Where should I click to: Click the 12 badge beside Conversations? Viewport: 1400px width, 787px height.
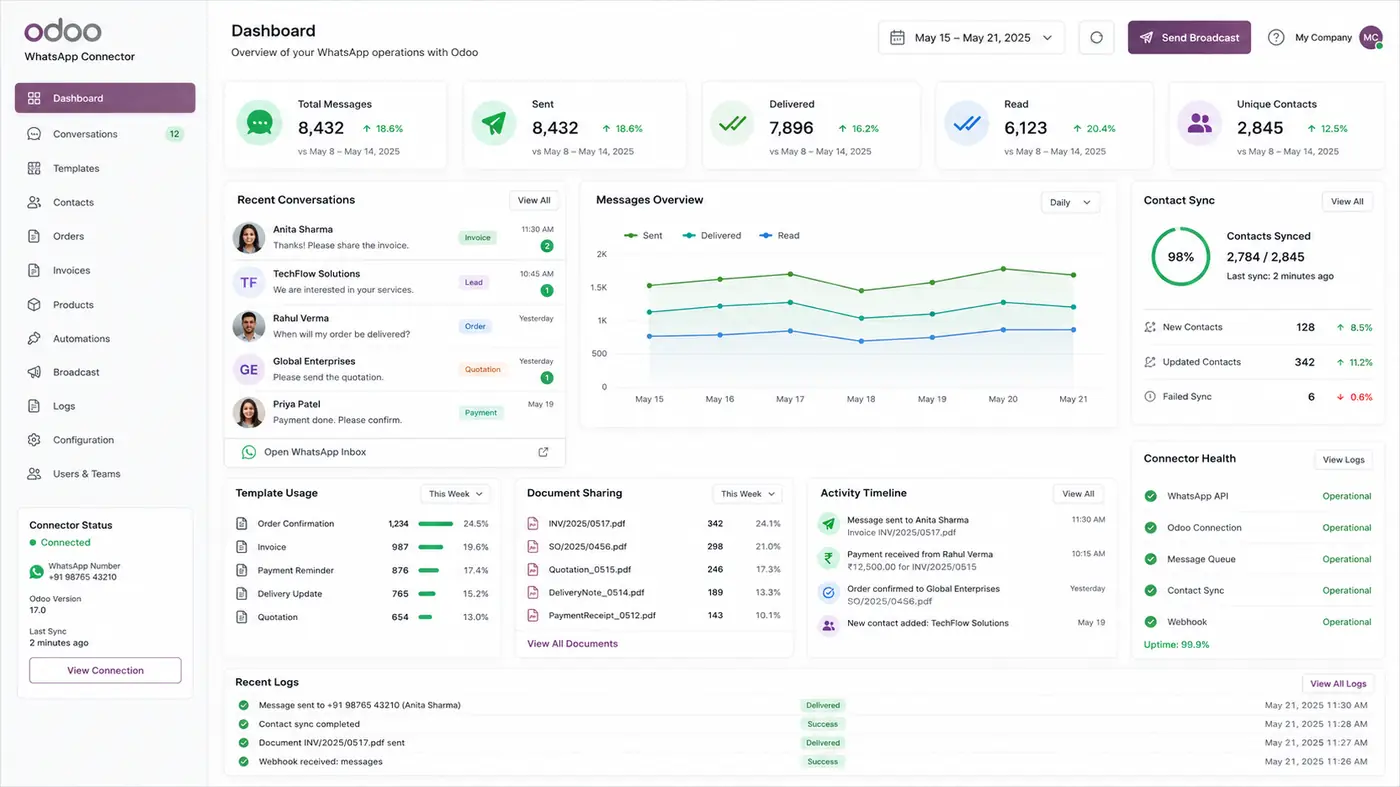[x=174, y=134]
